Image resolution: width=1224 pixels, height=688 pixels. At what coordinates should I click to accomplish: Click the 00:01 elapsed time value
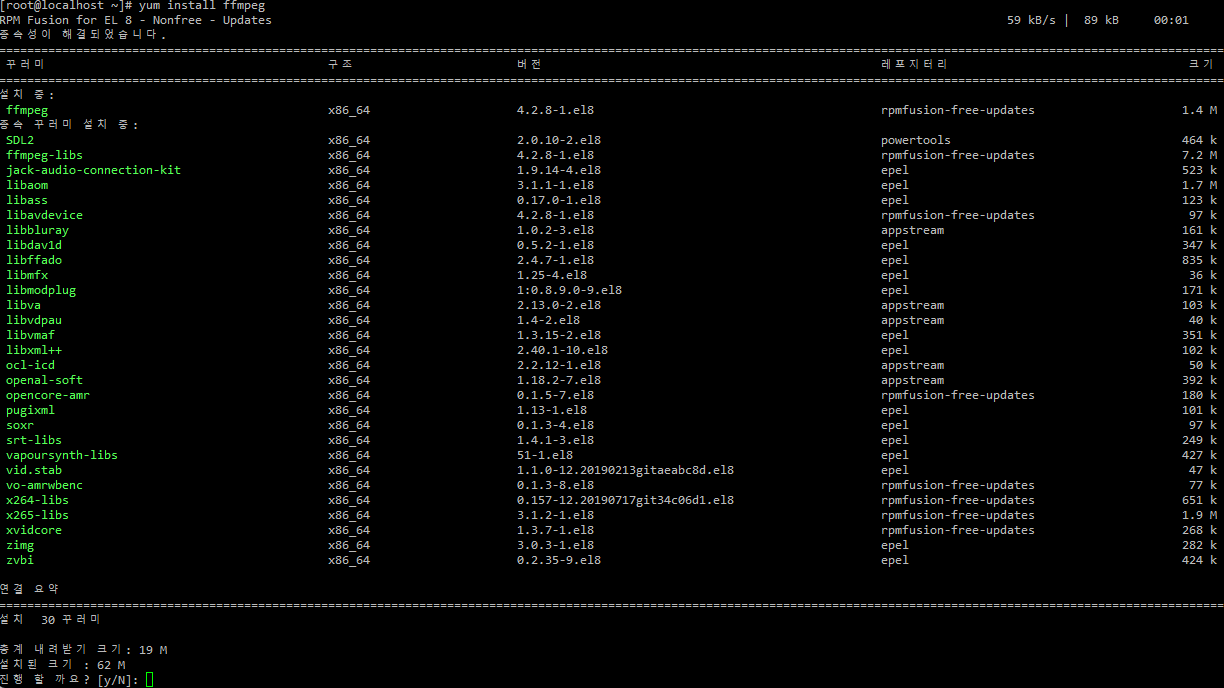coord(1171,20)
